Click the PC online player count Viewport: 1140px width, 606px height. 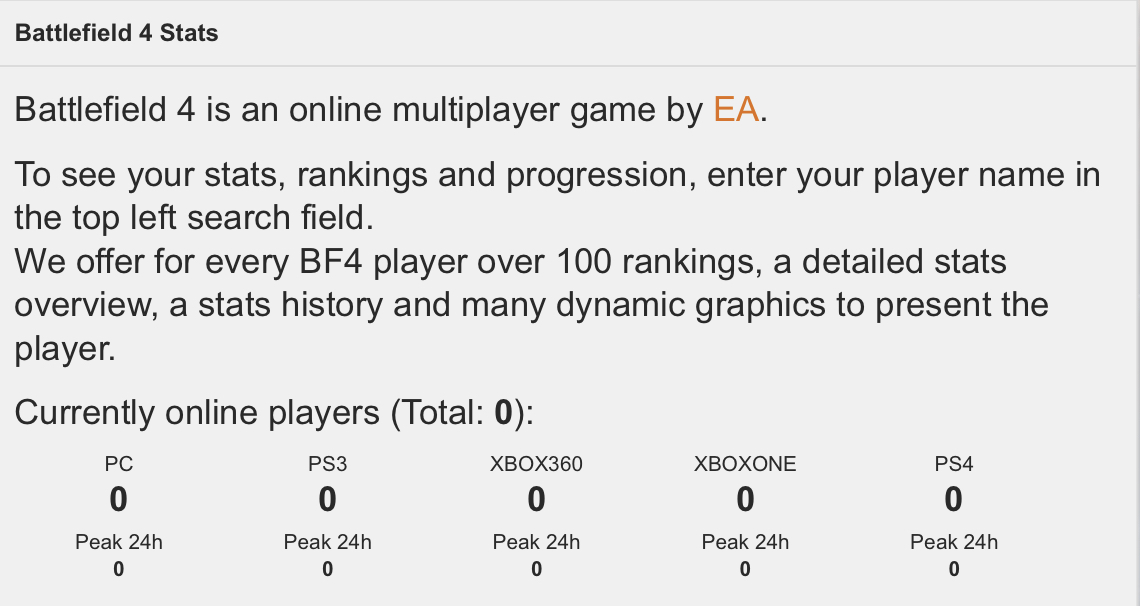click(x=119, y=499)
